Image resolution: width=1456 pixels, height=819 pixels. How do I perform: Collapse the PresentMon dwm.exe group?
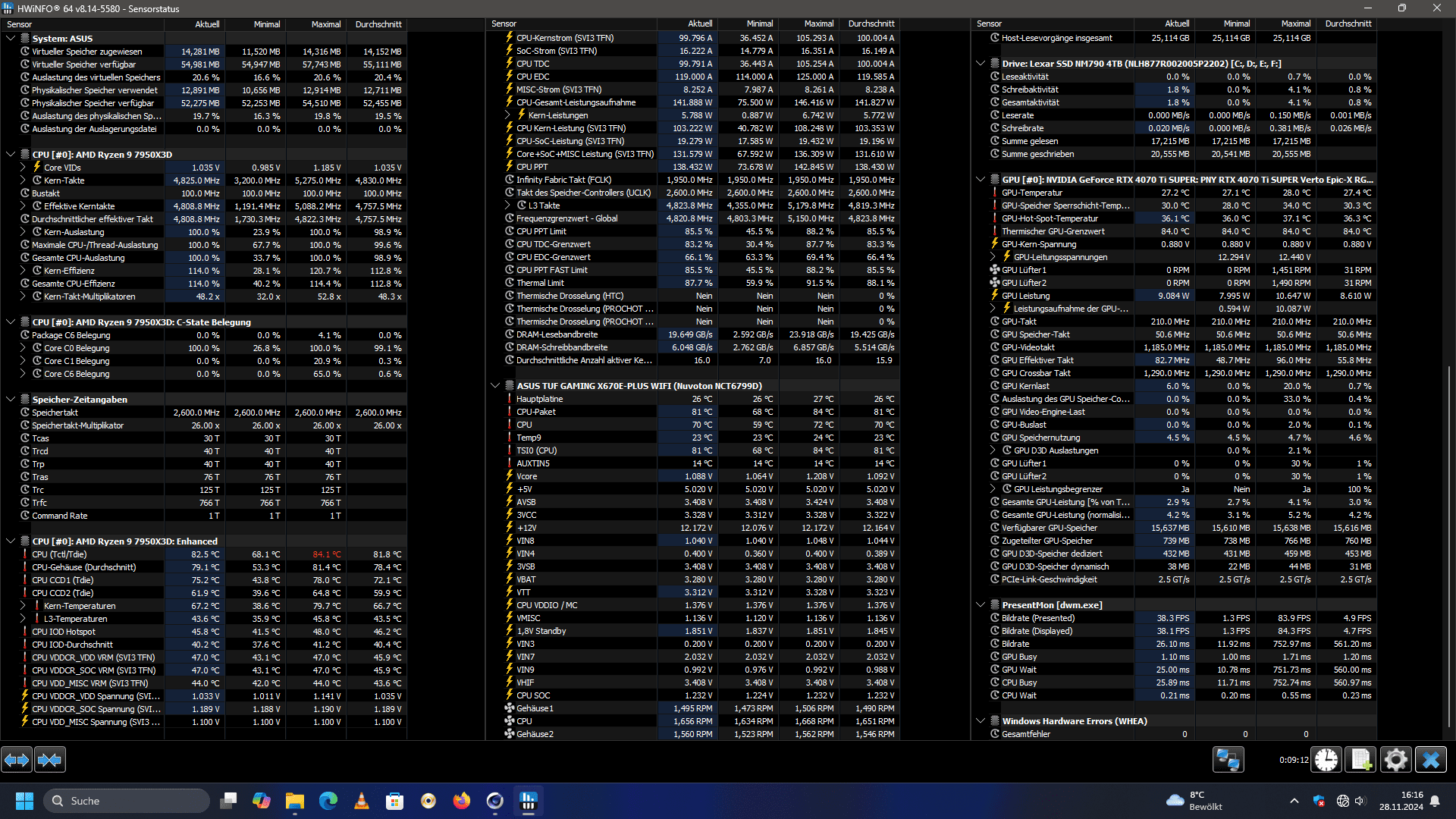pyautogui.click(x=981, y=605)
